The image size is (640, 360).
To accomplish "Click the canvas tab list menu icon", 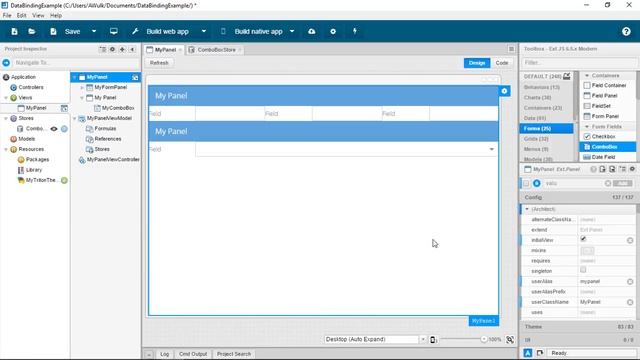I will click(x=511, y=49).
